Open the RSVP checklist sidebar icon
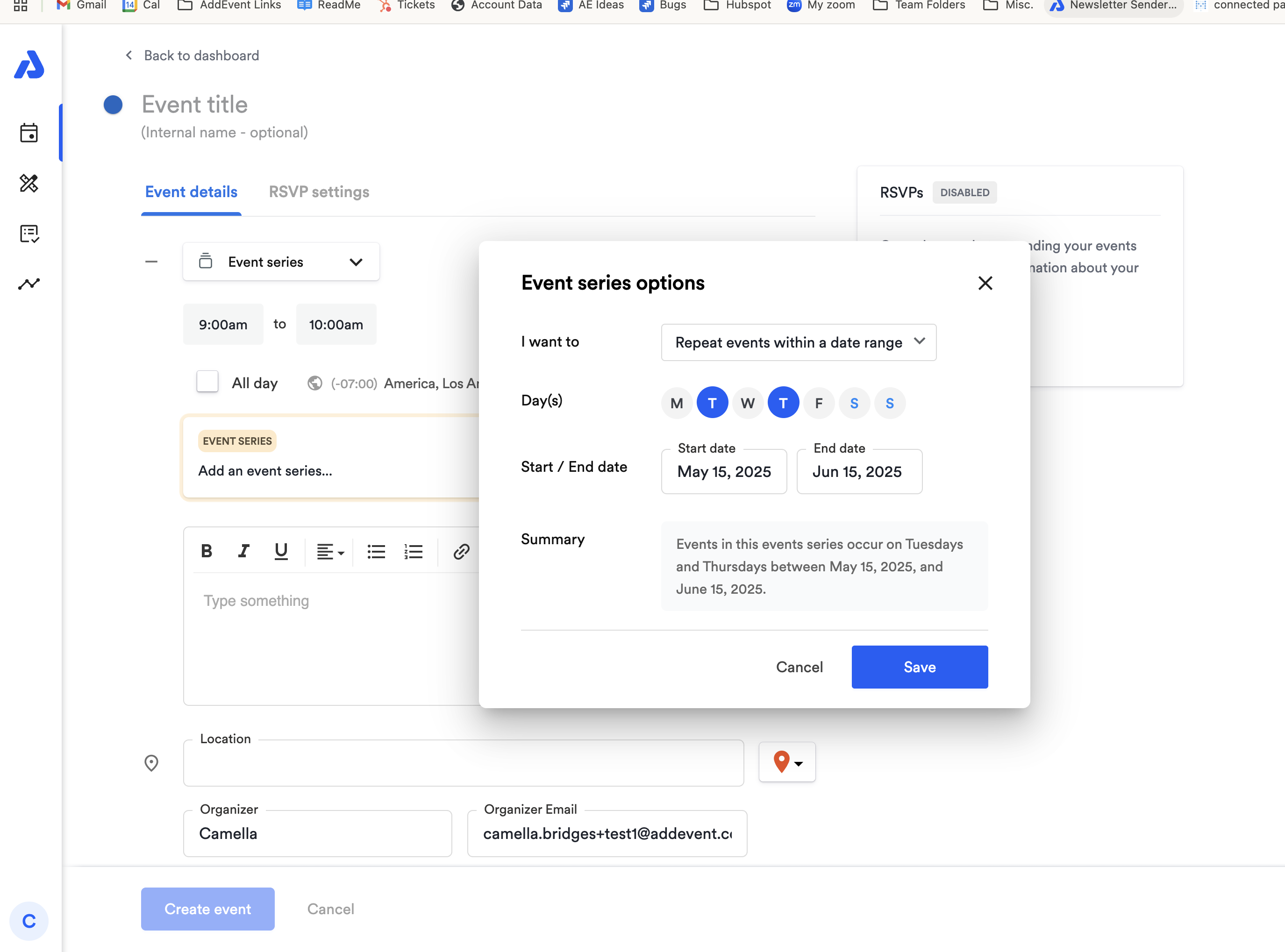The height and width of the screenshot is (952, 1285). click(x=29, y=234)
